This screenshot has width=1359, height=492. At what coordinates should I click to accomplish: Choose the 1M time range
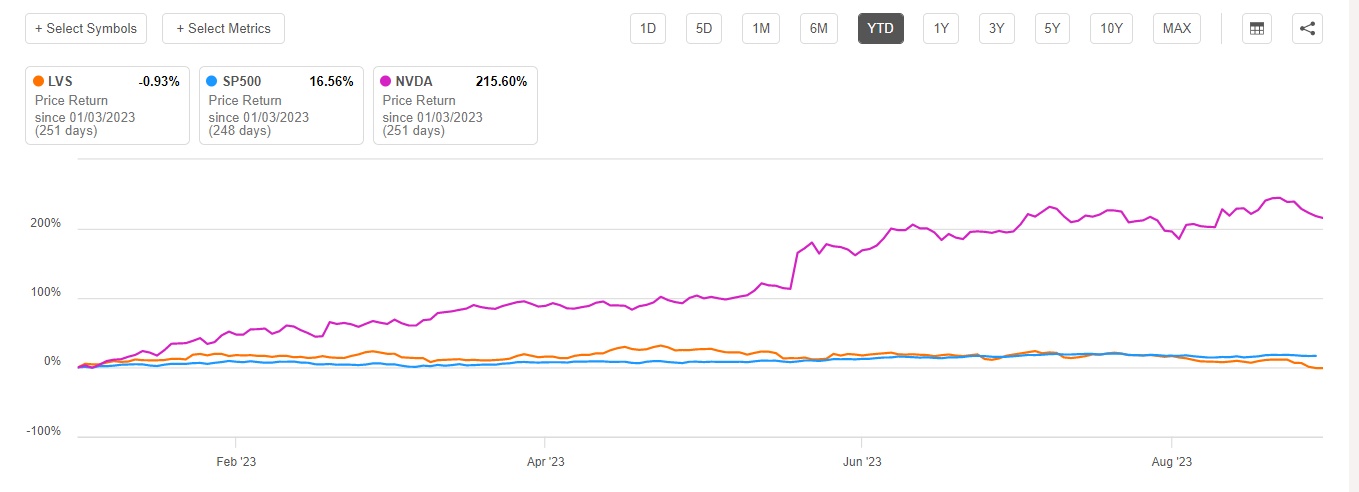pos(761,28)
